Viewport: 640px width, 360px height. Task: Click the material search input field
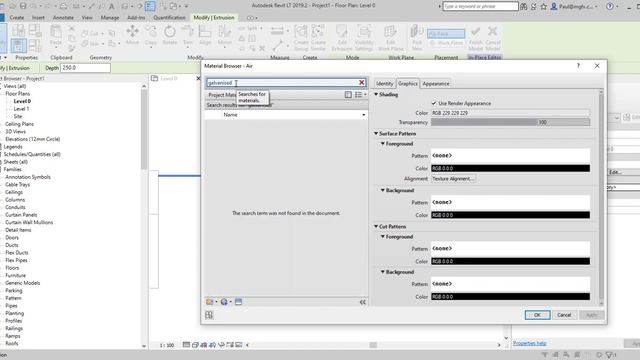pyautogui.click(x=282, y=82)
